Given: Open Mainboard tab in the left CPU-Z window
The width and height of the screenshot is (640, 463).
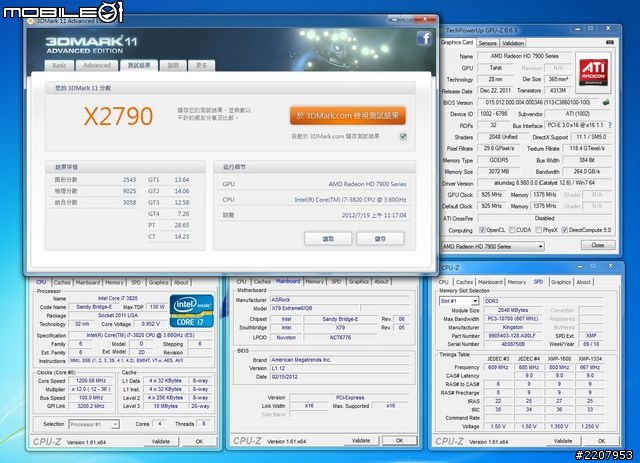Looking at the screenshot, I should point(88,282).
